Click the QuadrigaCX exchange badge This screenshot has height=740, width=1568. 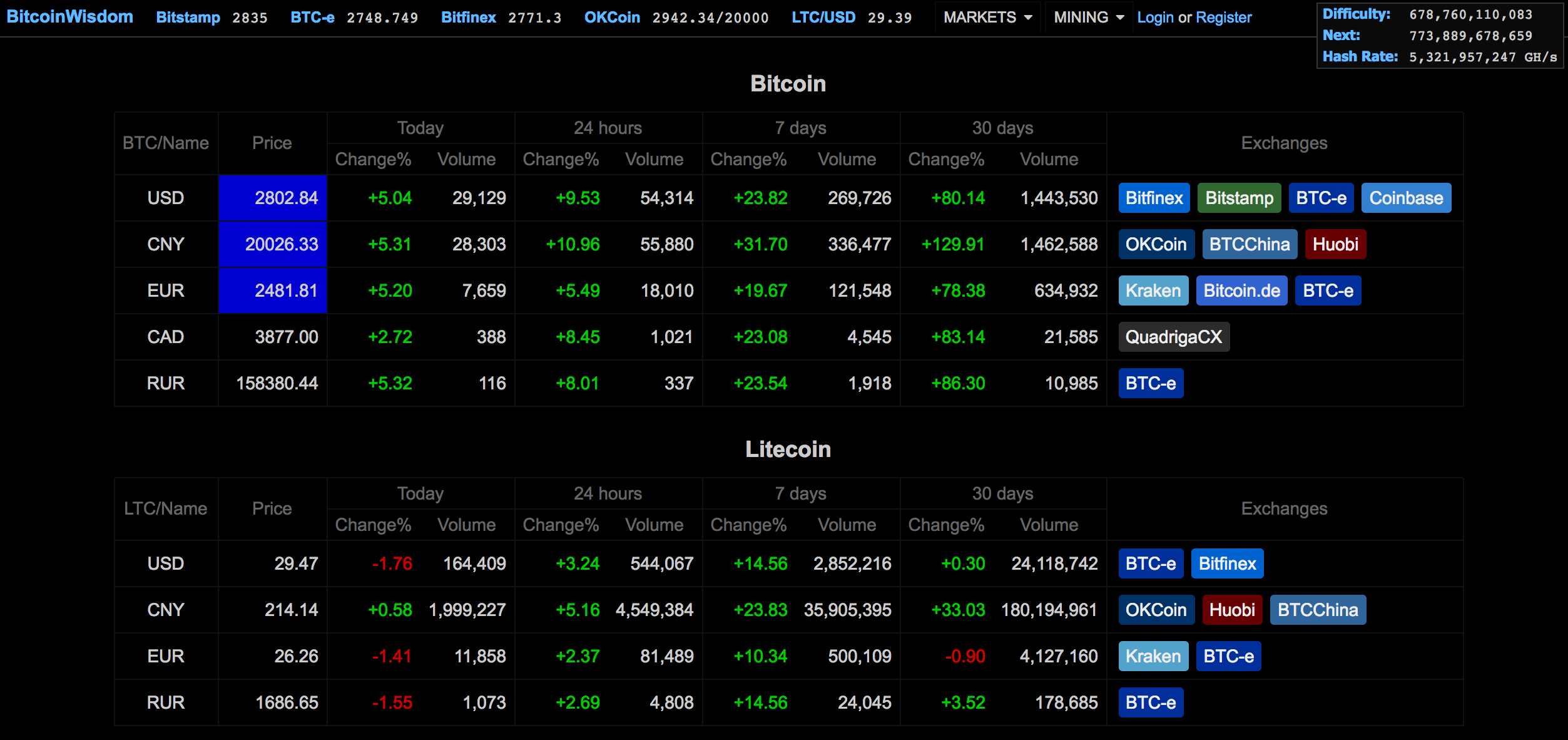pos(1173,337)
